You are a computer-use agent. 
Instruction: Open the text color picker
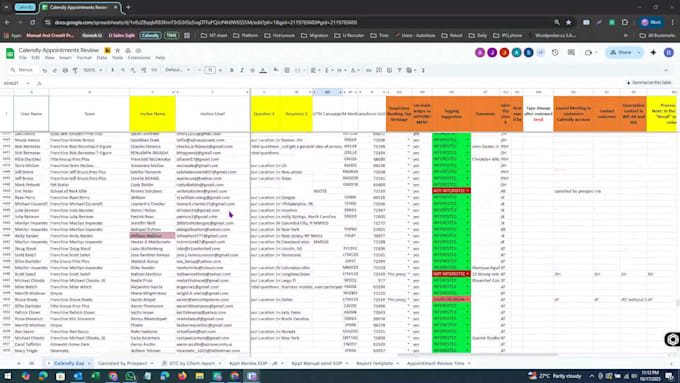tap(263, 70)
